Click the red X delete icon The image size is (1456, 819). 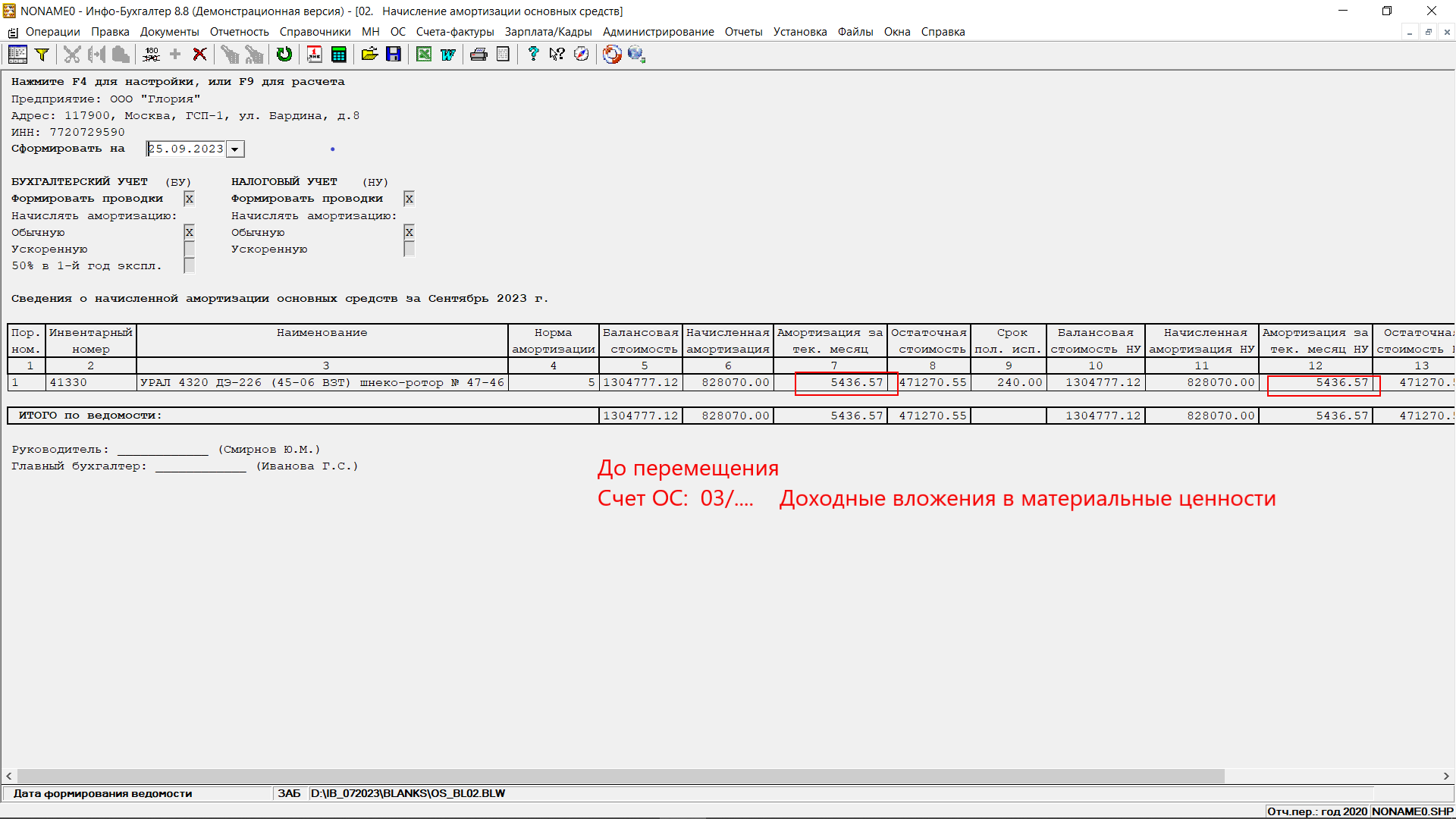199,54
